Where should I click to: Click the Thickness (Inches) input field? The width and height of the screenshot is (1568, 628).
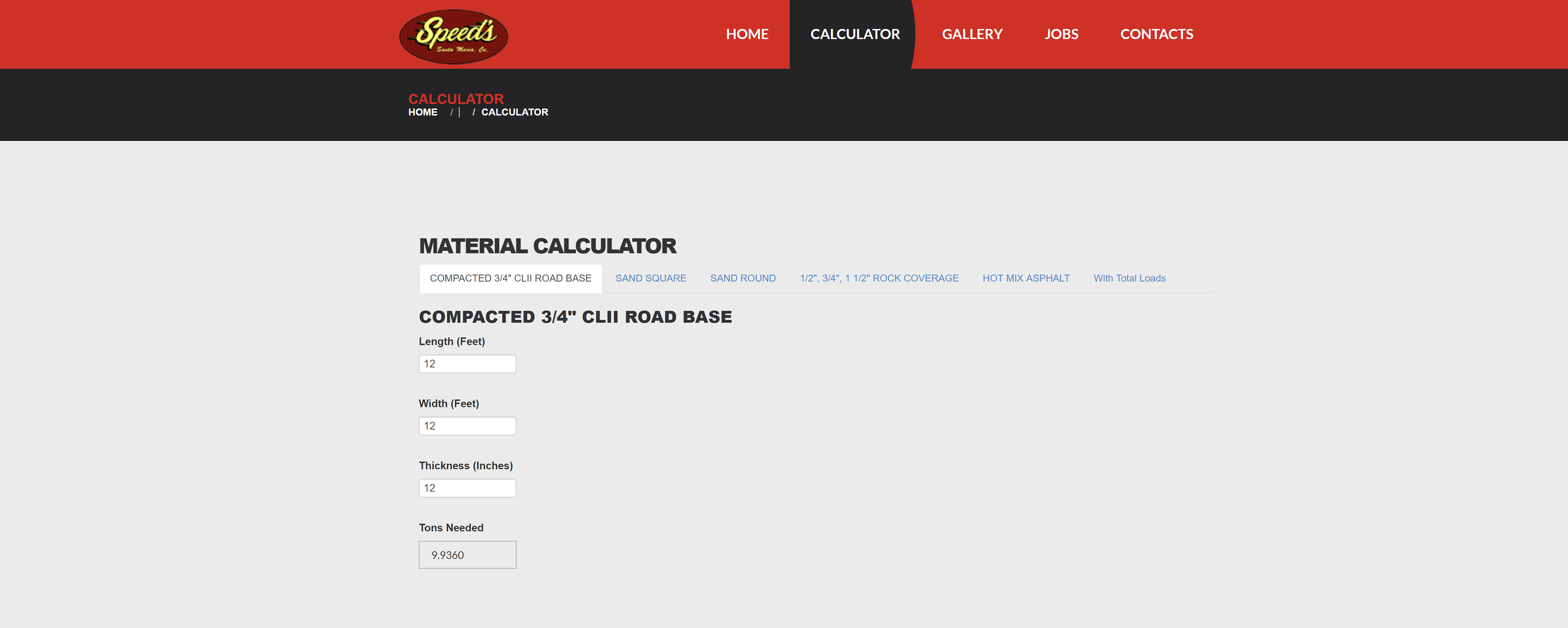coord(467,488)
